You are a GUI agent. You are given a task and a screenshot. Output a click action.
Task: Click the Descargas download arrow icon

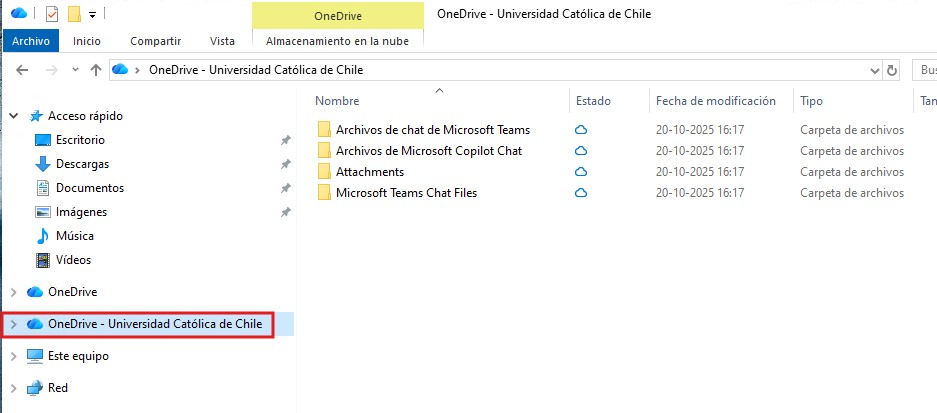[43, 164]
